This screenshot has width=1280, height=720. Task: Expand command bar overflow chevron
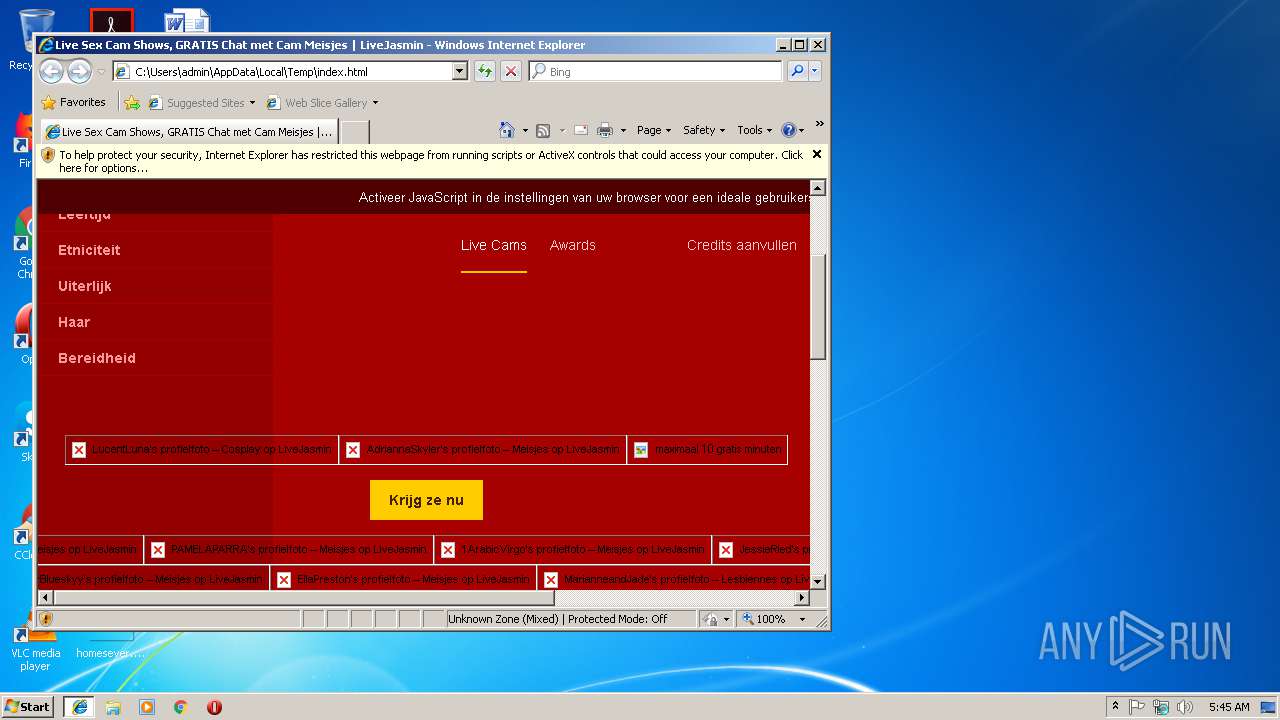point(819,124)
